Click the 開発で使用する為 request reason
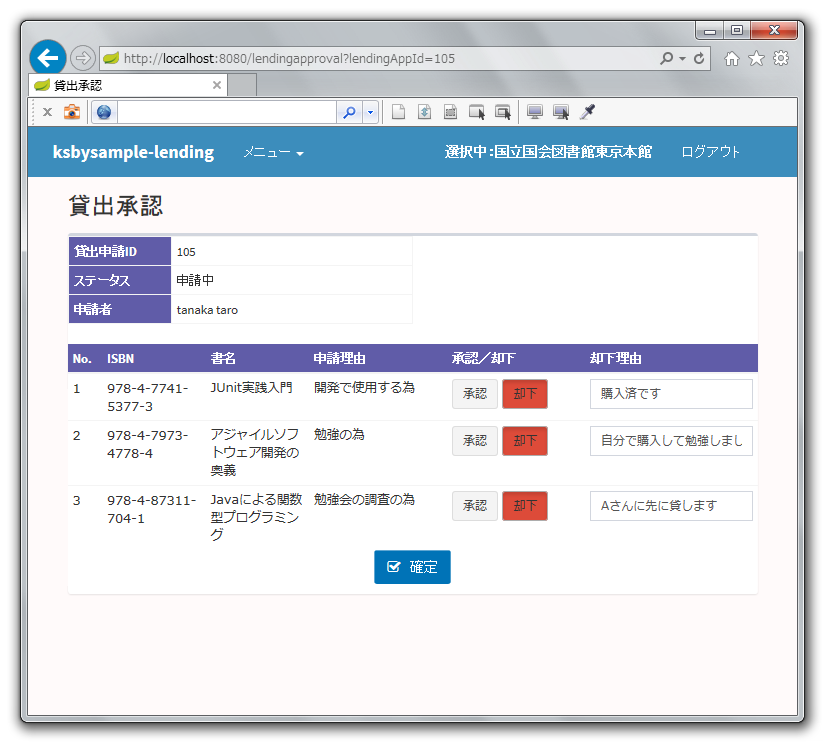 pos(364,388)
